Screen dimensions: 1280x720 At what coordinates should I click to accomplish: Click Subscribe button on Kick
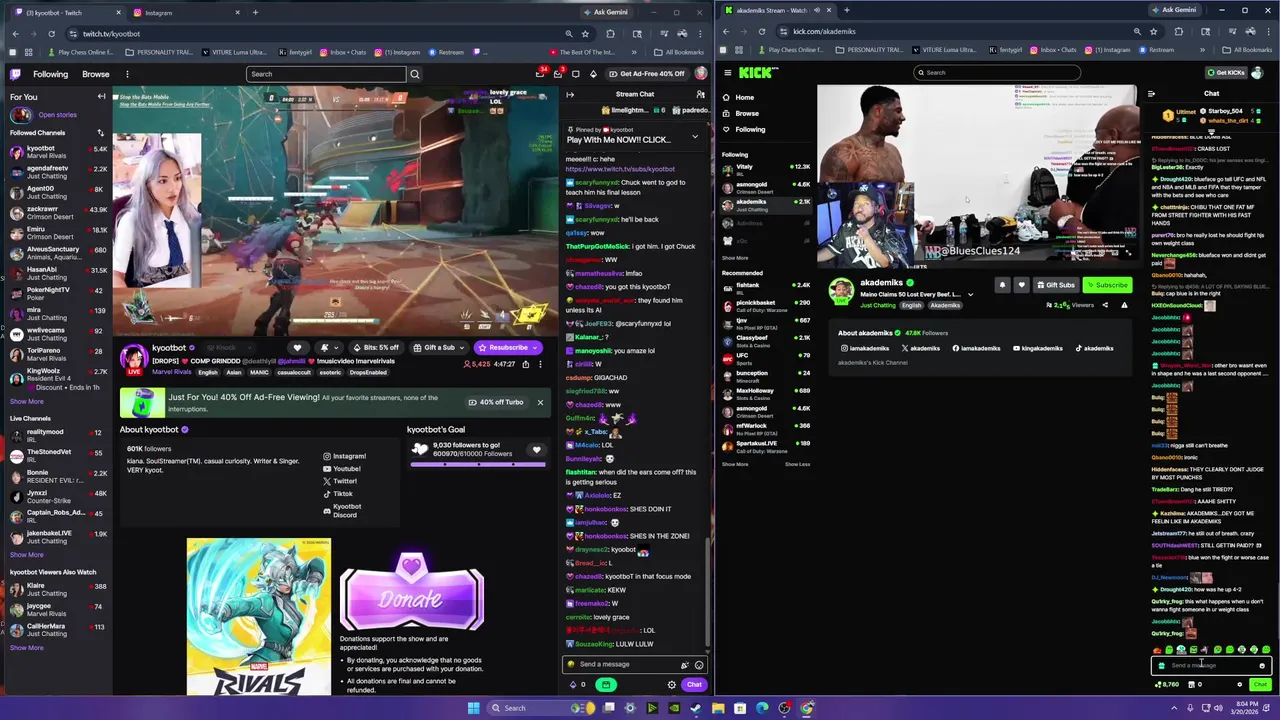(1107, 285)
